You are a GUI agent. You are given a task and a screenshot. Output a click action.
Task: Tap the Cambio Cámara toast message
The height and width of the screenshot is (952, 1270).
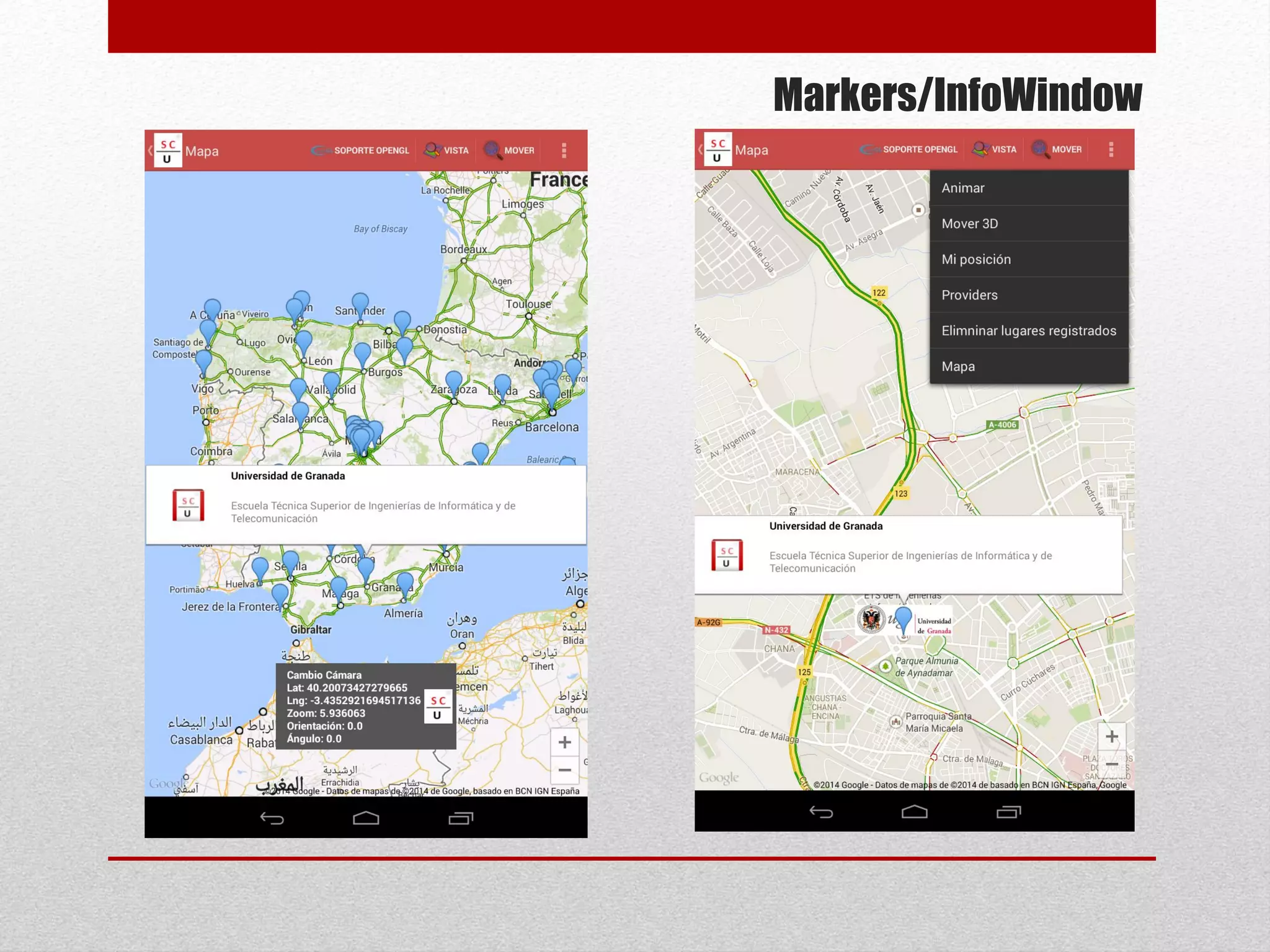pyautogui.click(x=366, y=707)
